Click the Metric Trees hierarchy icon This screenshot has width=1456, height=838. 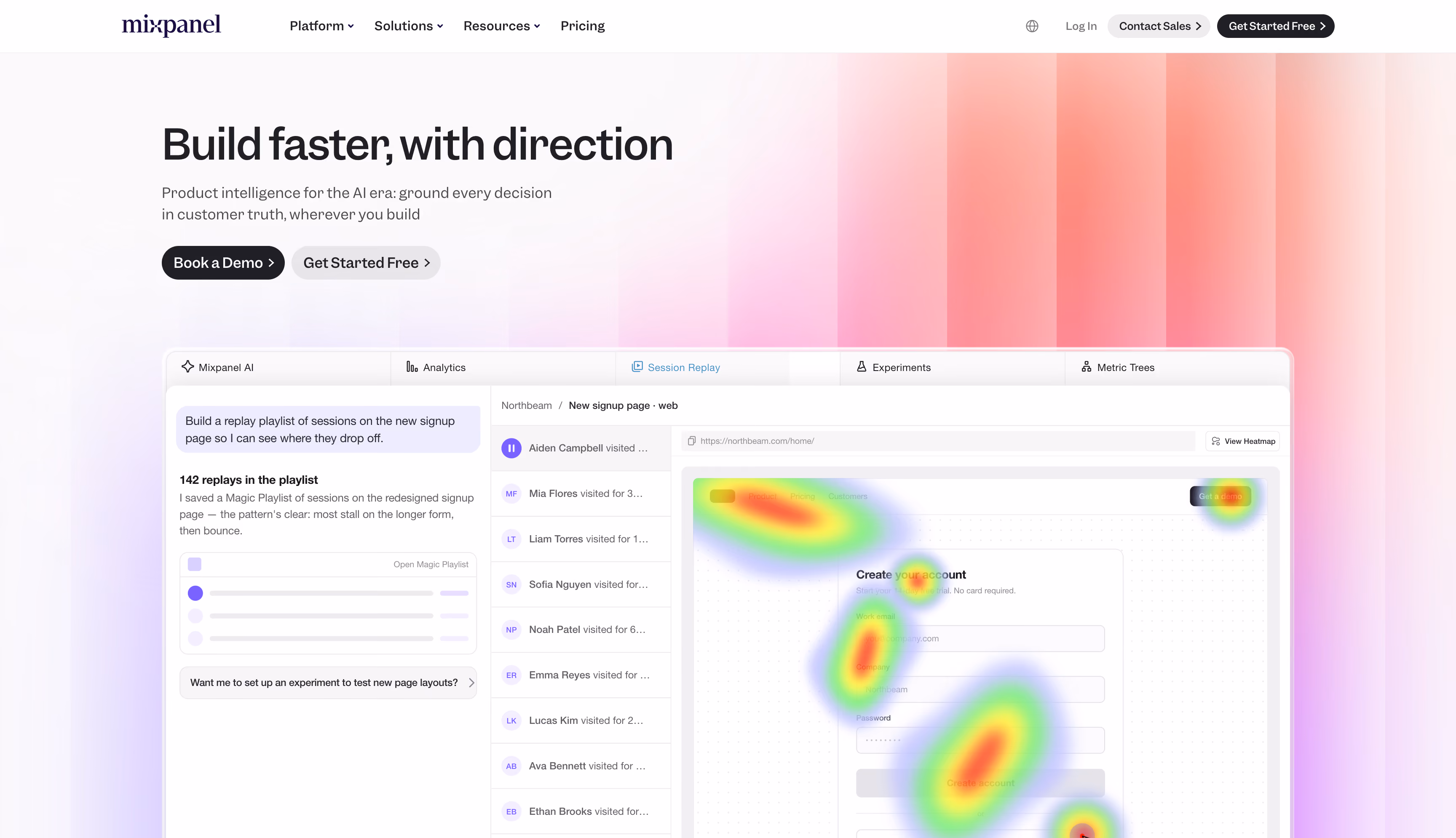click(x=1086, y=367)
